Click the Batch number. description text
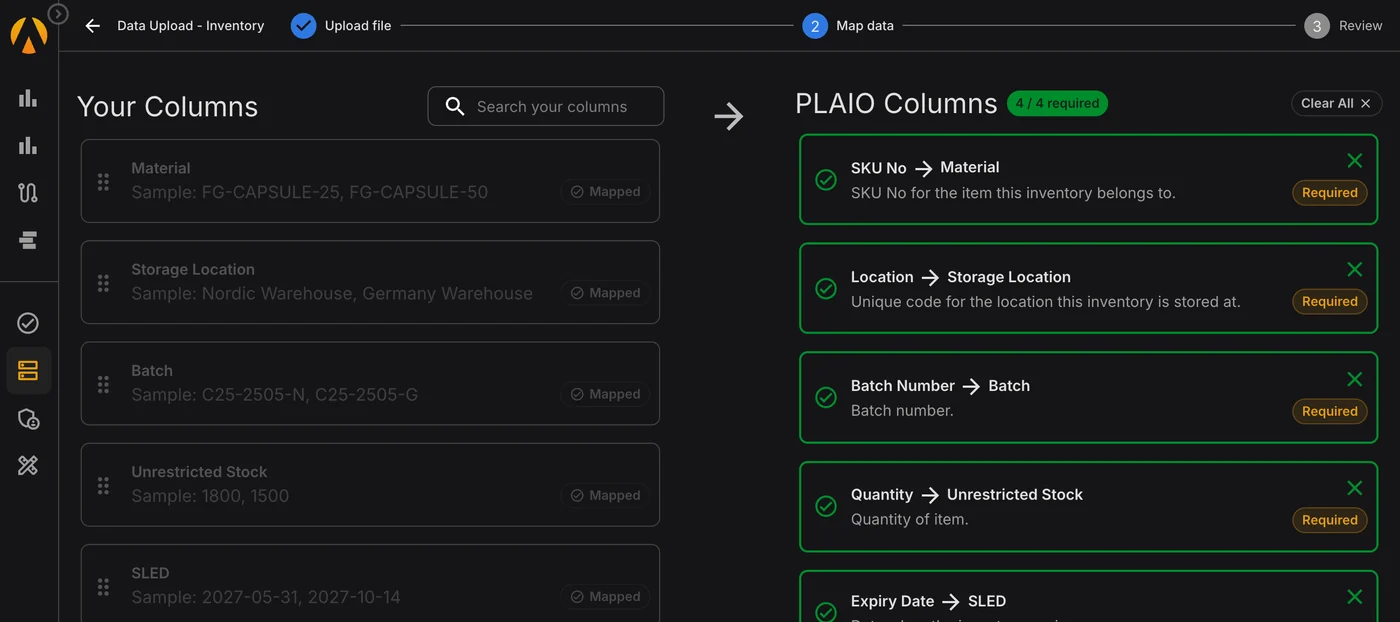 902,411
